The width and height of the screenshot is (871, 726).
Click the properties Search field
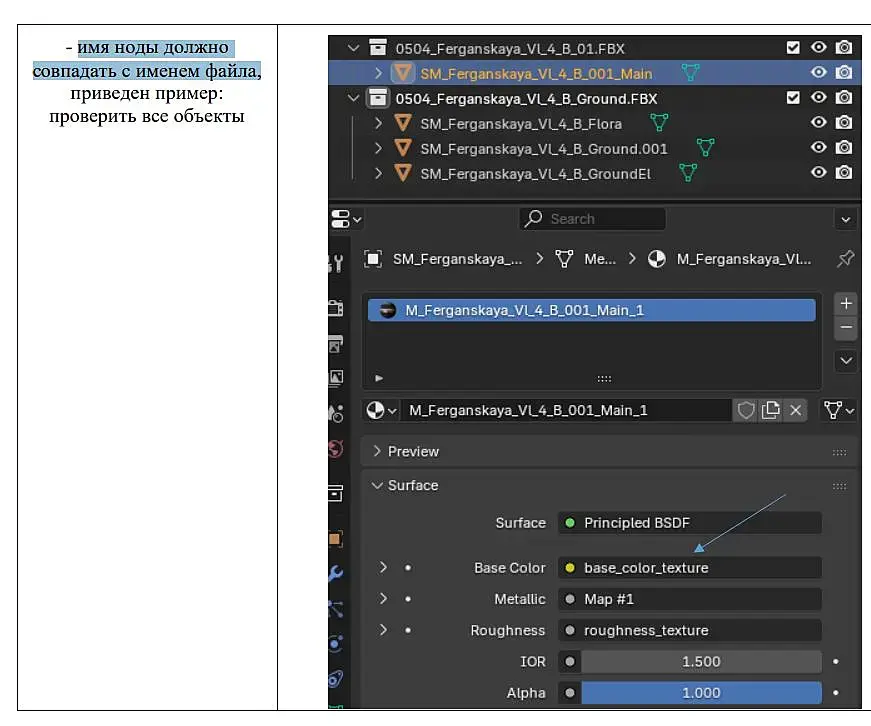point(592,219)
